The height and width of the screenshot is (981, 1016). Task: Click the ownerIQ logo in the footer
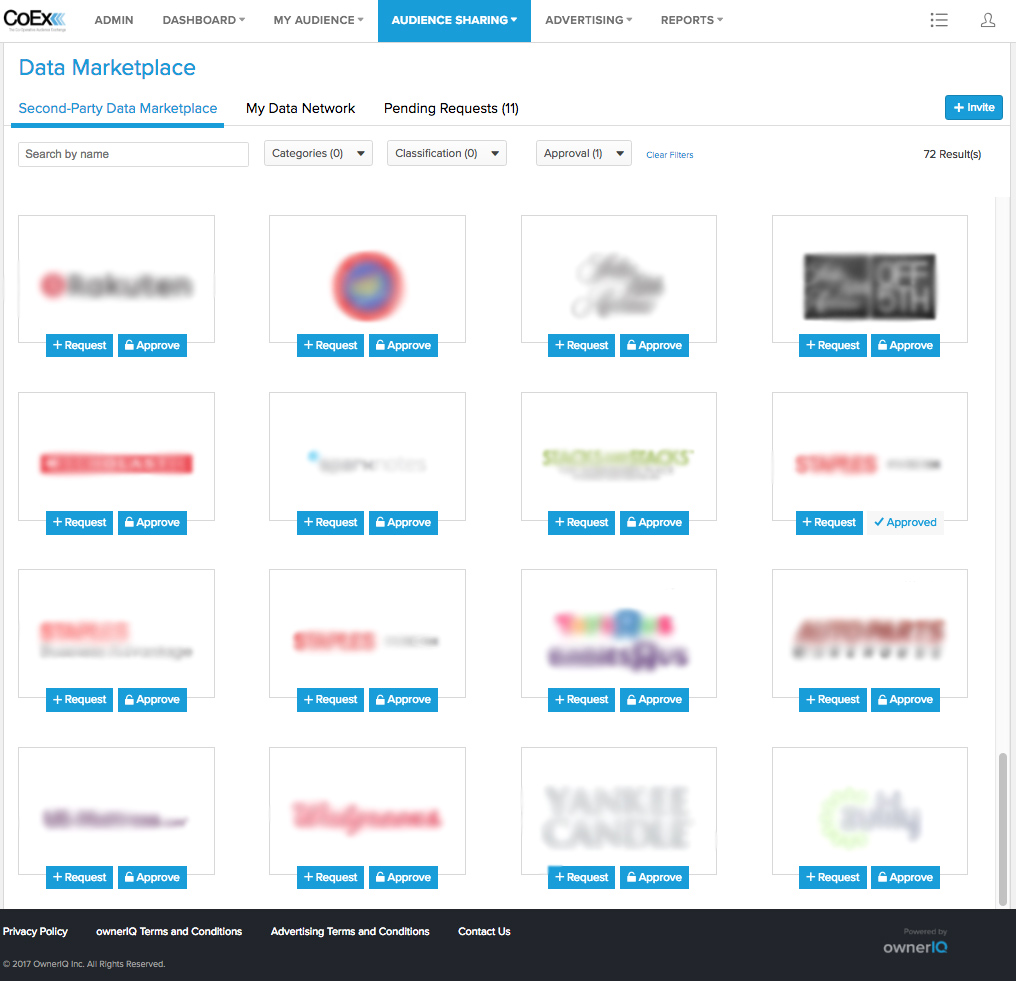point(915,947)
